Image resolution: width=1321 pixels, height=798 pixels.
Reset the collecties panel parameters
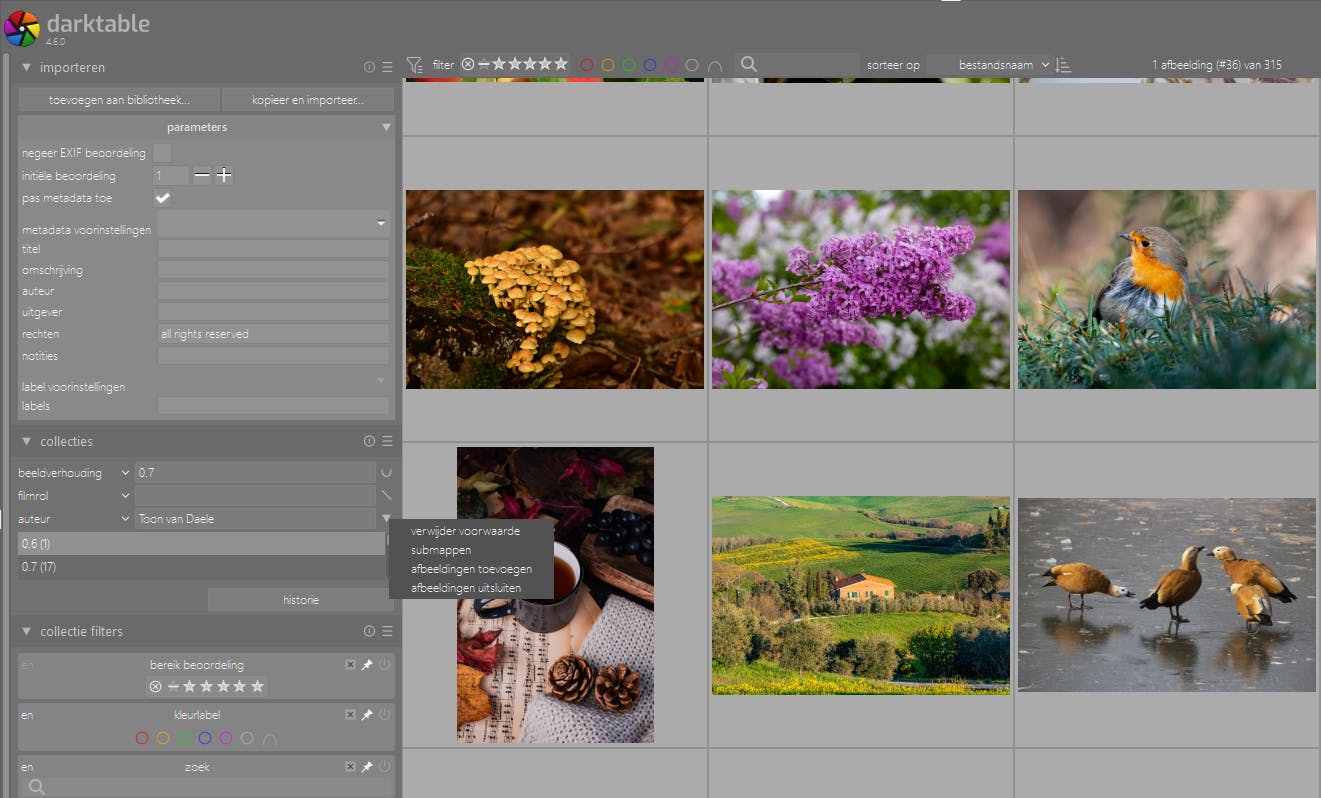pos(369,441)
